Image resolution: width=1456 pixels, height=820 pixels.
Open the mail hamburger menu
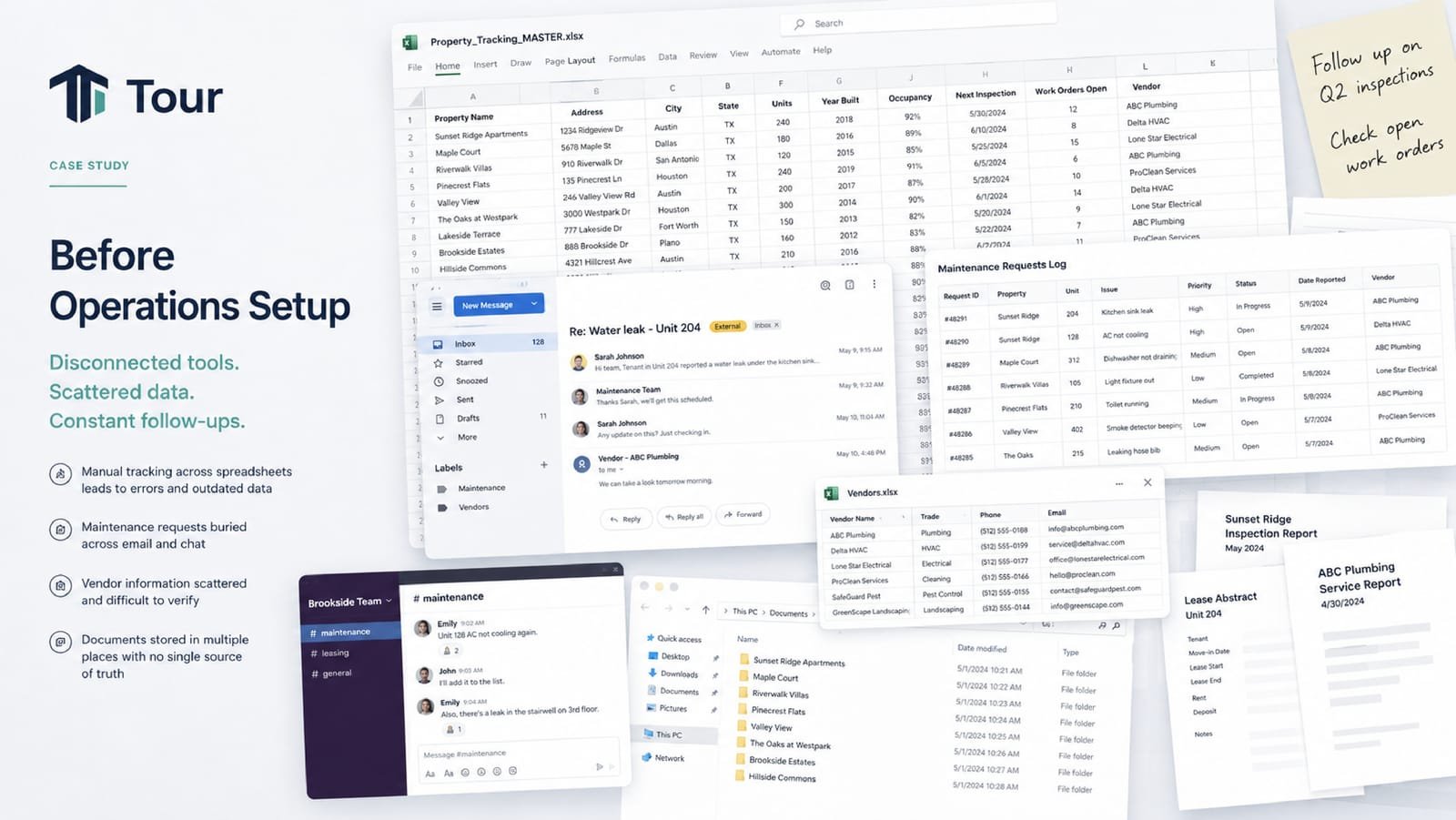pos(437,307)
